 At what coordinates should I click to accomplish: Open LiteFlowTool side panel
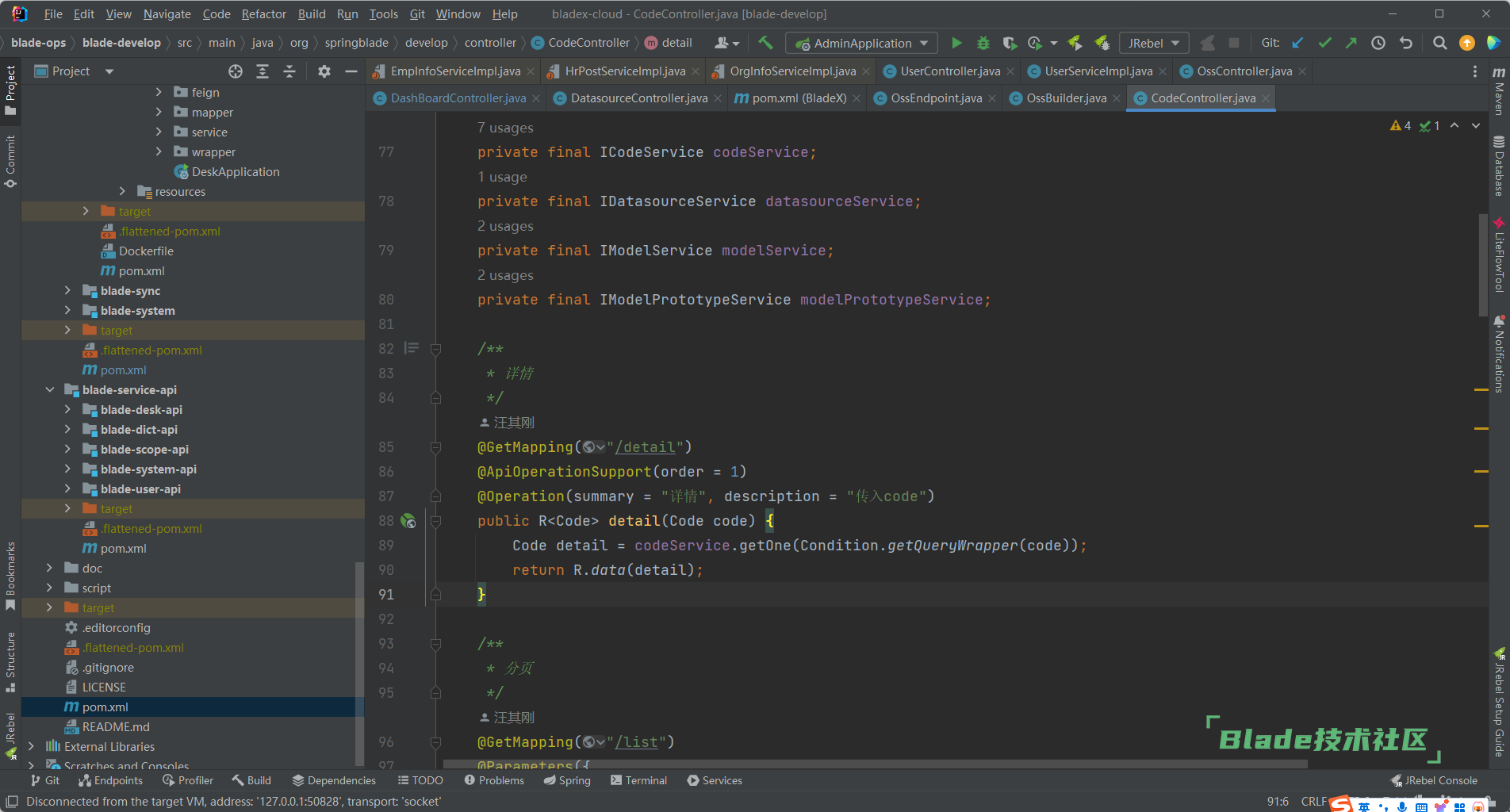tap(1499, 255)
